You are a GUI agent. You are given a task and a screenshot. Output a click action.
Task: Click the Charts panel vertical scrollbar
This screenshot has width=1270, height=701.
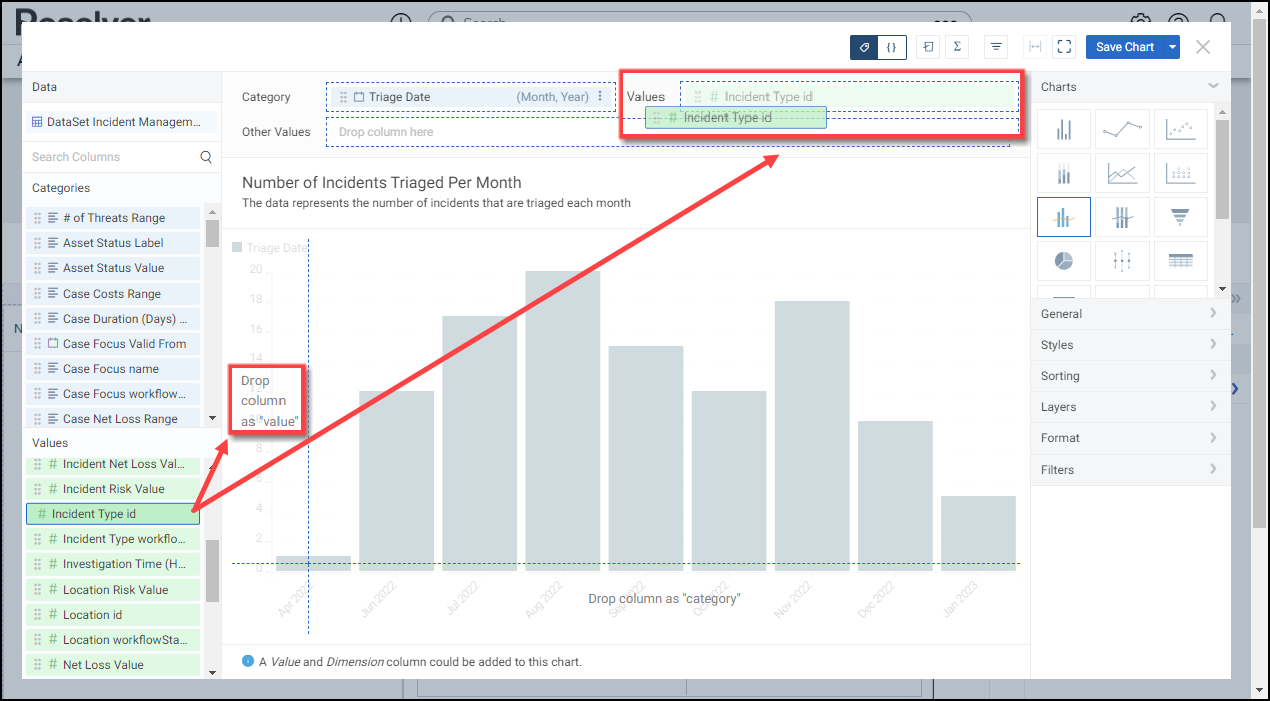[1222, 170]
